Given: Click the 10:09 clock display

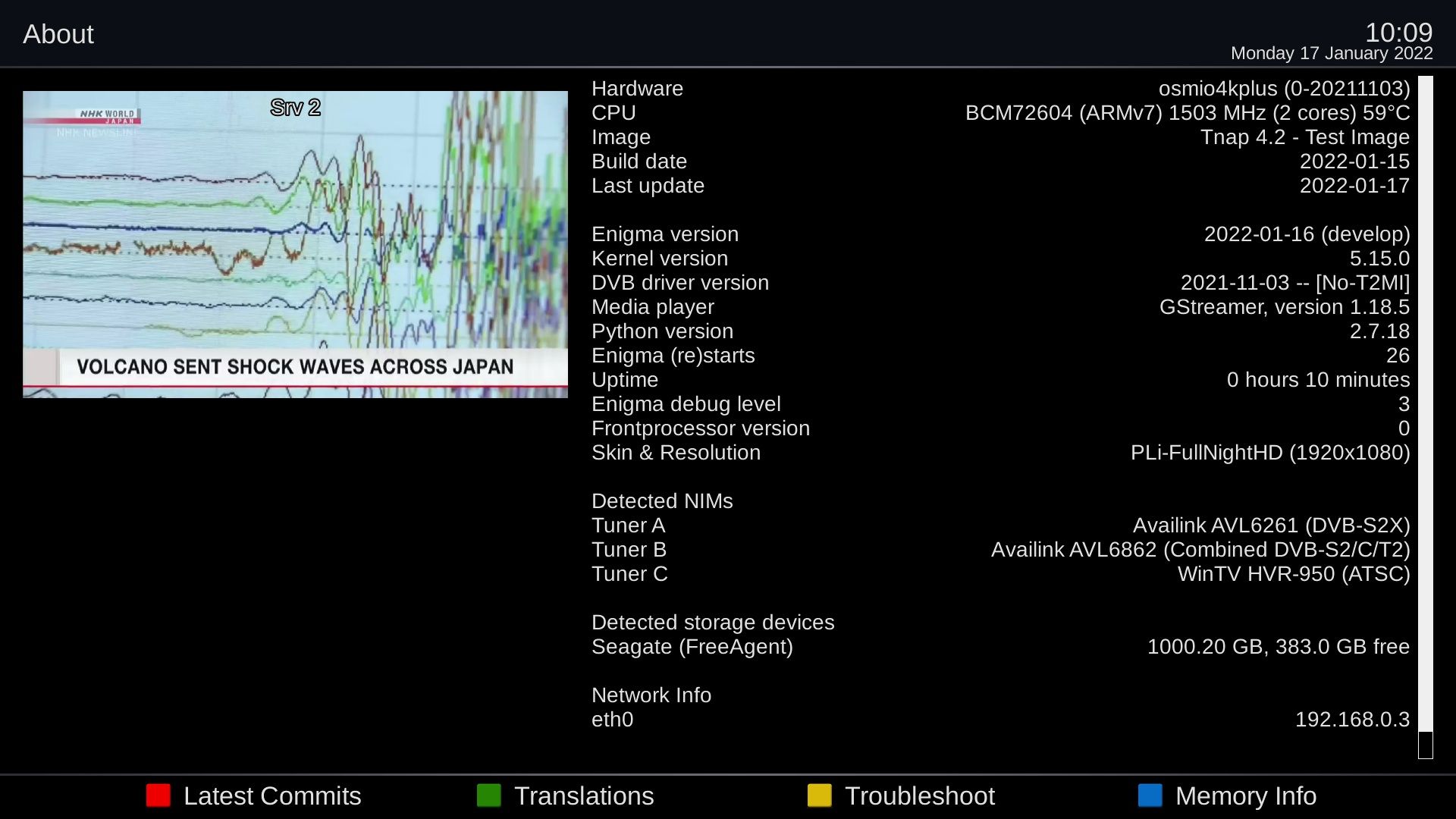Looking at the screenshot, I should tap(1398, 33).
